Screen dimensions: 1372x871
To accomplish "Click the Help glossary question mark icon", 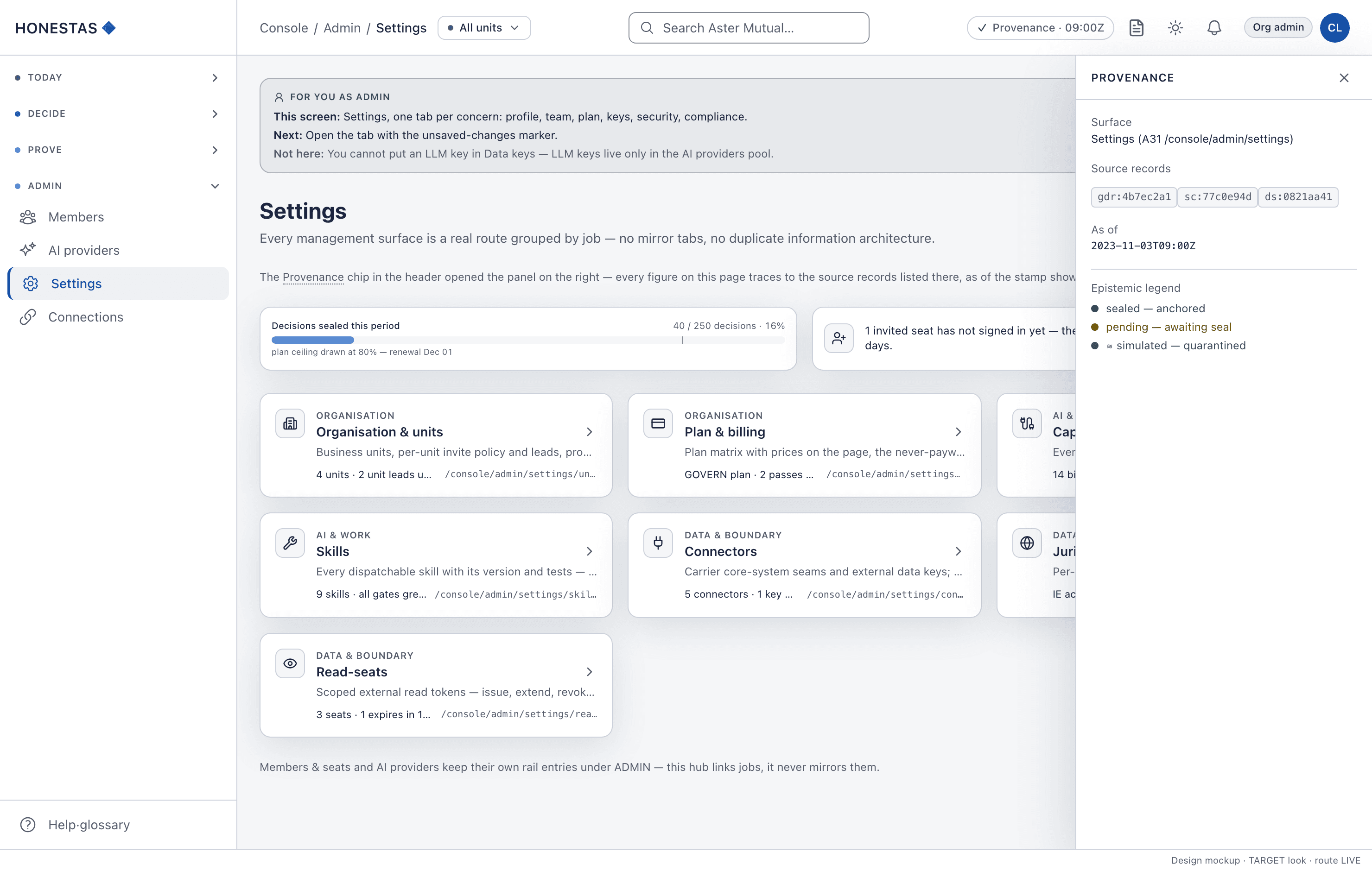I will pos(28,824).
